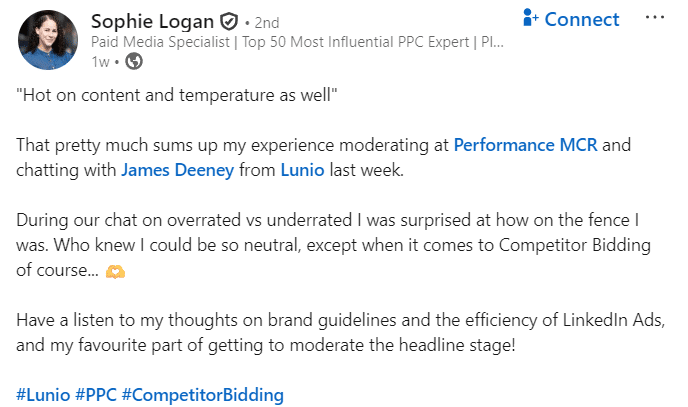Click the verified badge beside Sophie Logan
The width and height of the screenshot is (688, 407).
tap(229, 22)
